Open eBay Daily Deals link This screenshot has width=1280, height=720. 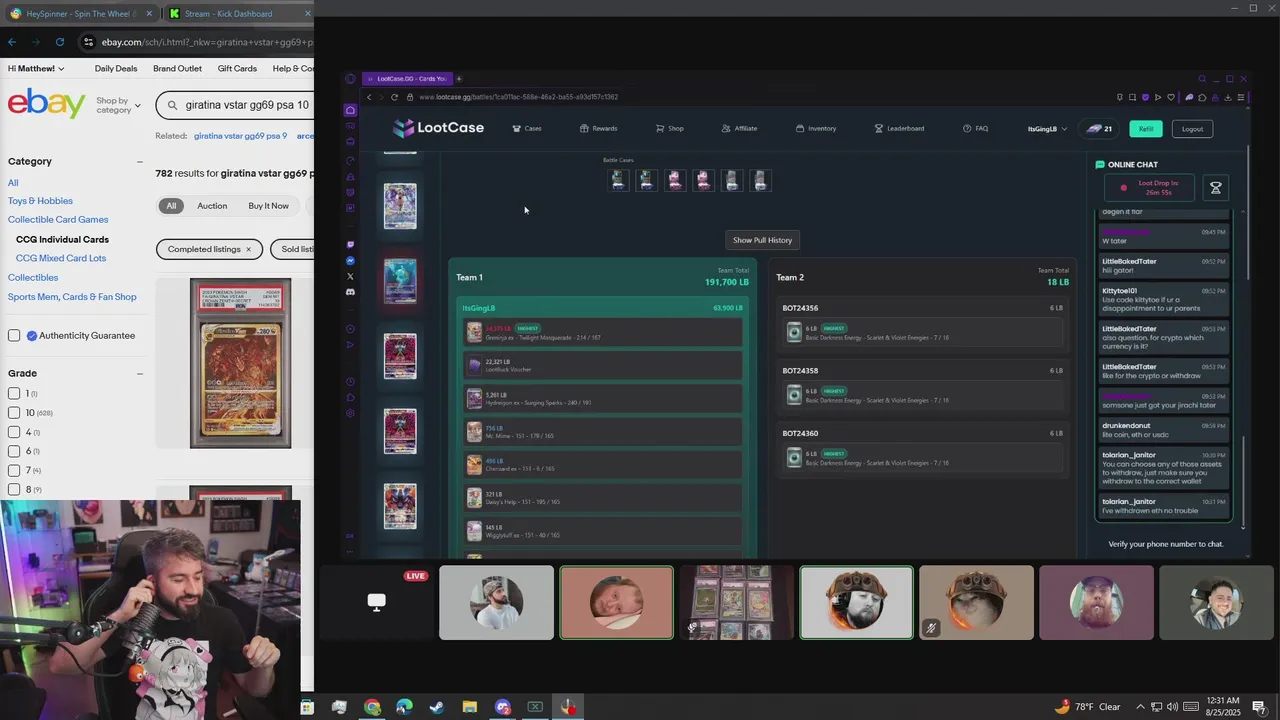tap(116, 69)
